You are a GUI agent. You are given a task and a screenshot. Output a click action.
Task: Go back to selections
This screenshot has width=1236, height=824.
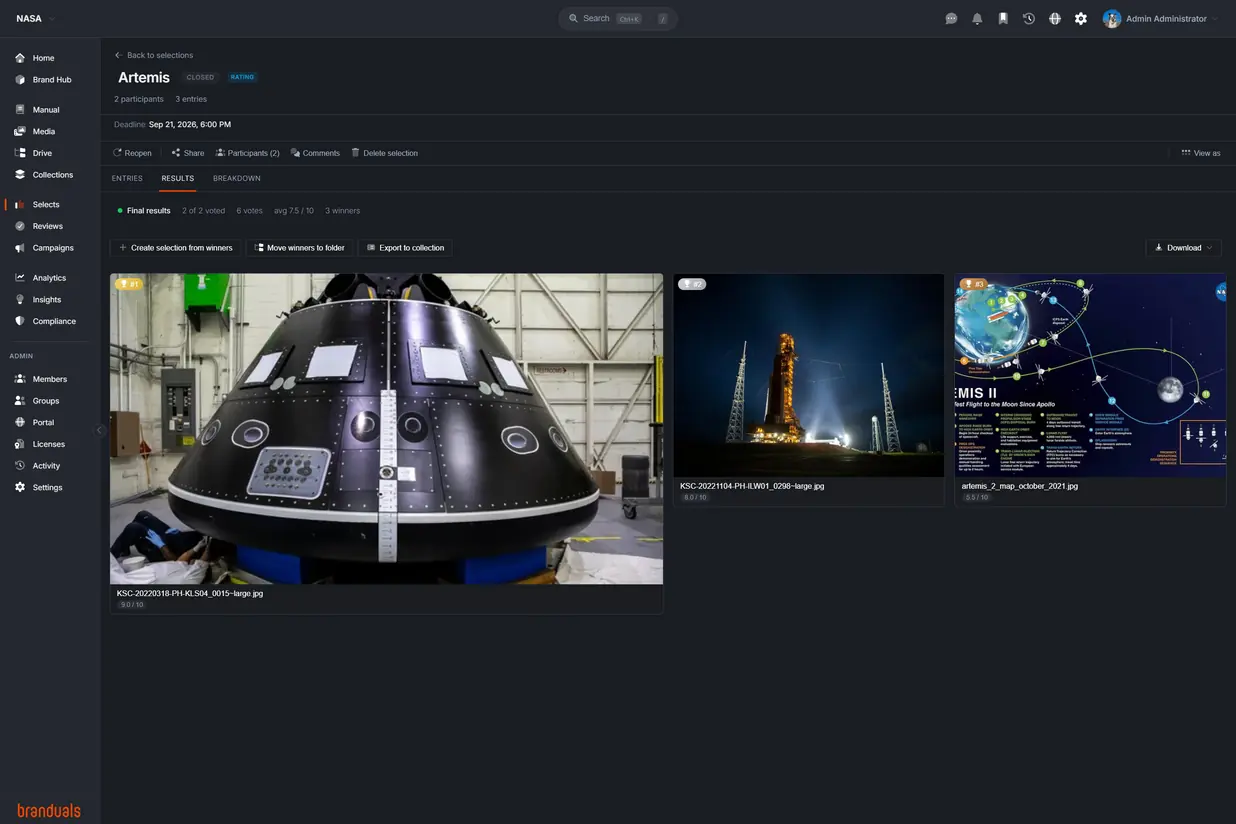tap(154, 55)
